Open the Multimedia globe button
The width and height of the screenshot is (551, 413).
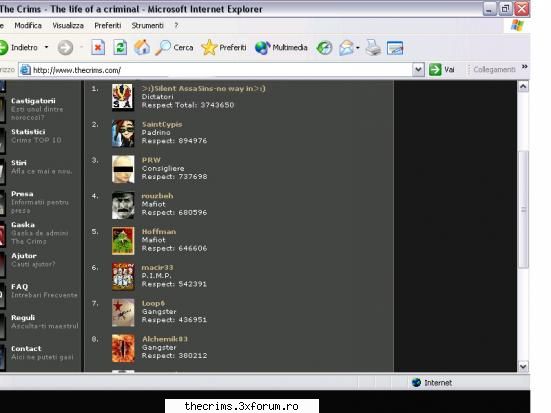click(x=281, y=47)
